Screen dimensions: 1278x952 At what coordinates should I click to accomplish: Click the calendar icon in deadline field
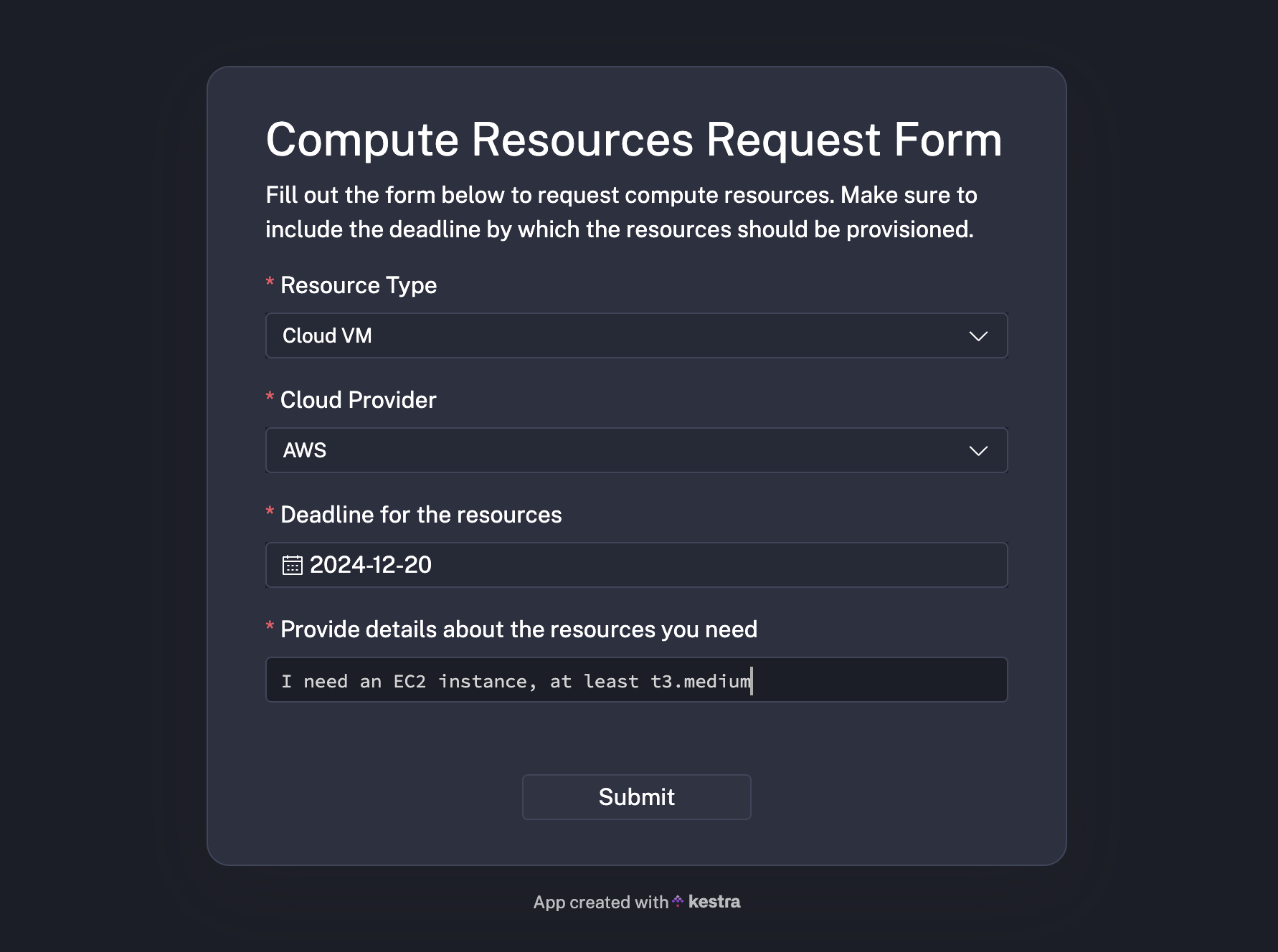pos(292,566)
